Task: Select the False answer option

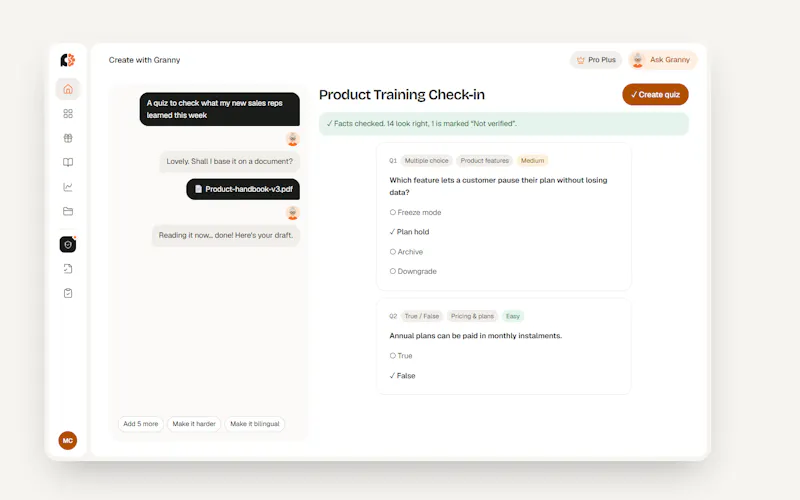Action: pos(402,376)
